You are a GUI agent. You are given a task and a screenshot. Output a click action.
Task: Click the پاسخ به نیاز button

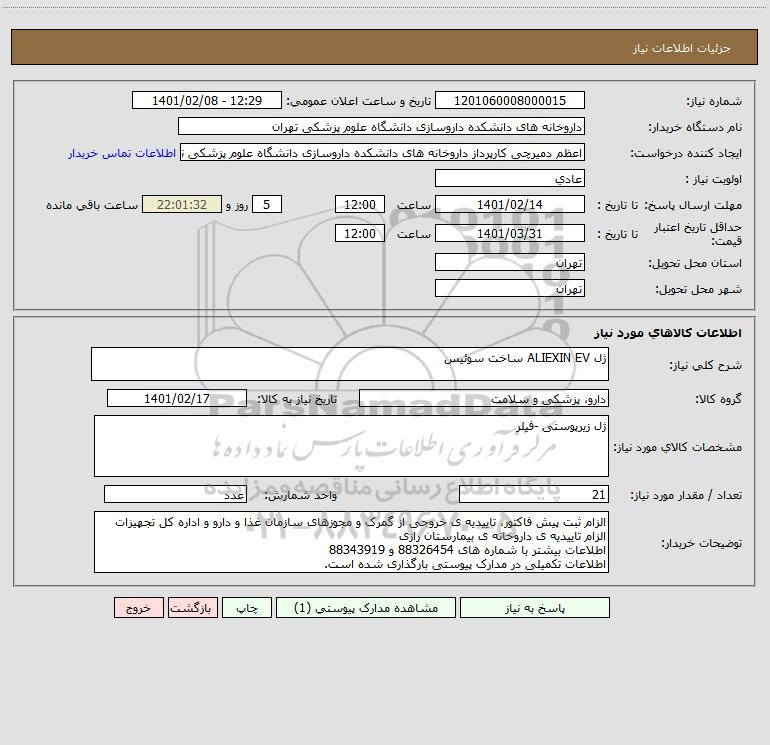click(x=535, y=608)
